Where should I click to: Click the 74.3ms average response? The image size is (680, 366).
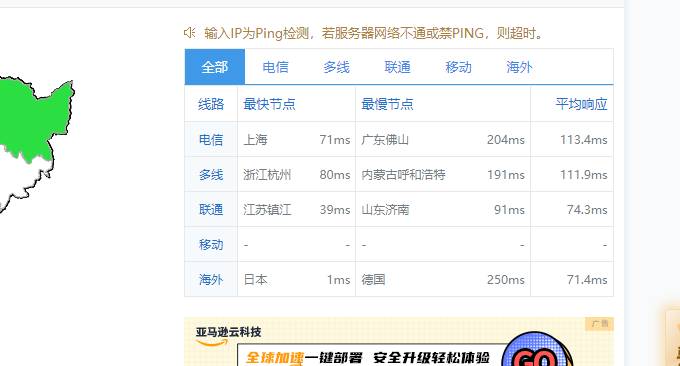pos(587,209)
